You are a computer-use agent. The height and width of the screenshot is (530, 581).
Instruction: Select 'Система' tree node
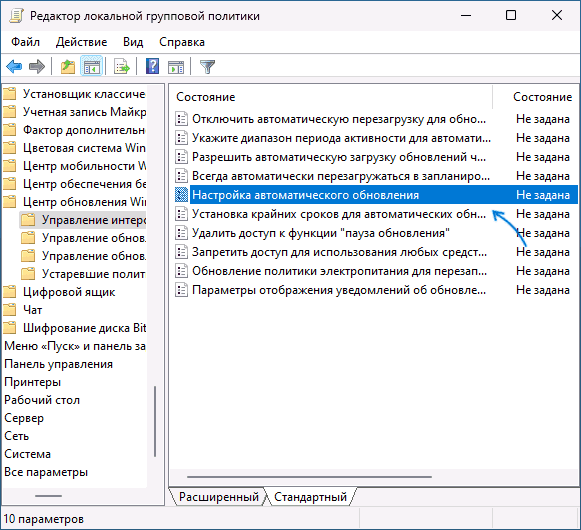click(x=27, y=454)
